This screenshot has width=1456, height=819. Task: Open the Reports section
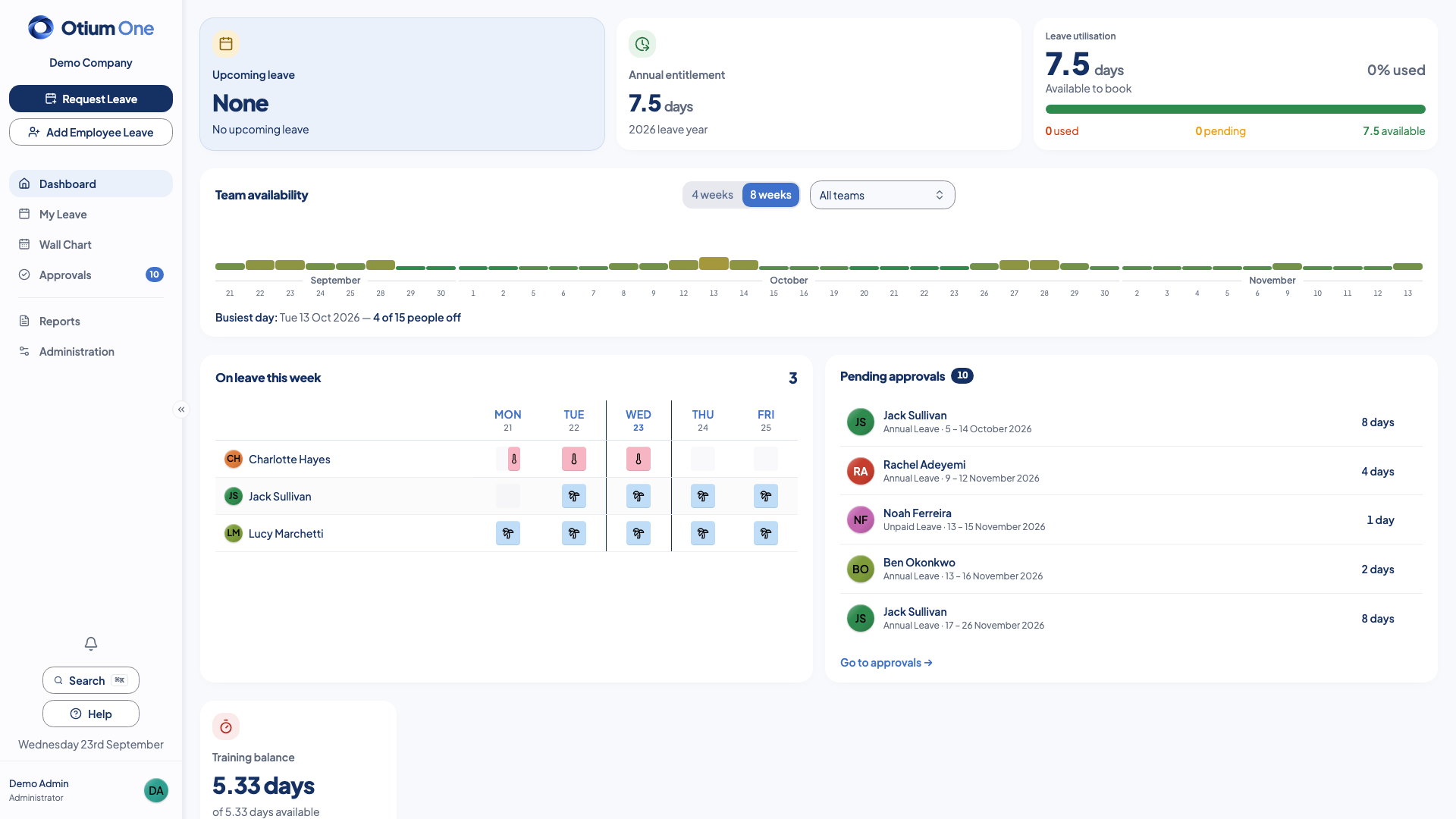[91, 321]
